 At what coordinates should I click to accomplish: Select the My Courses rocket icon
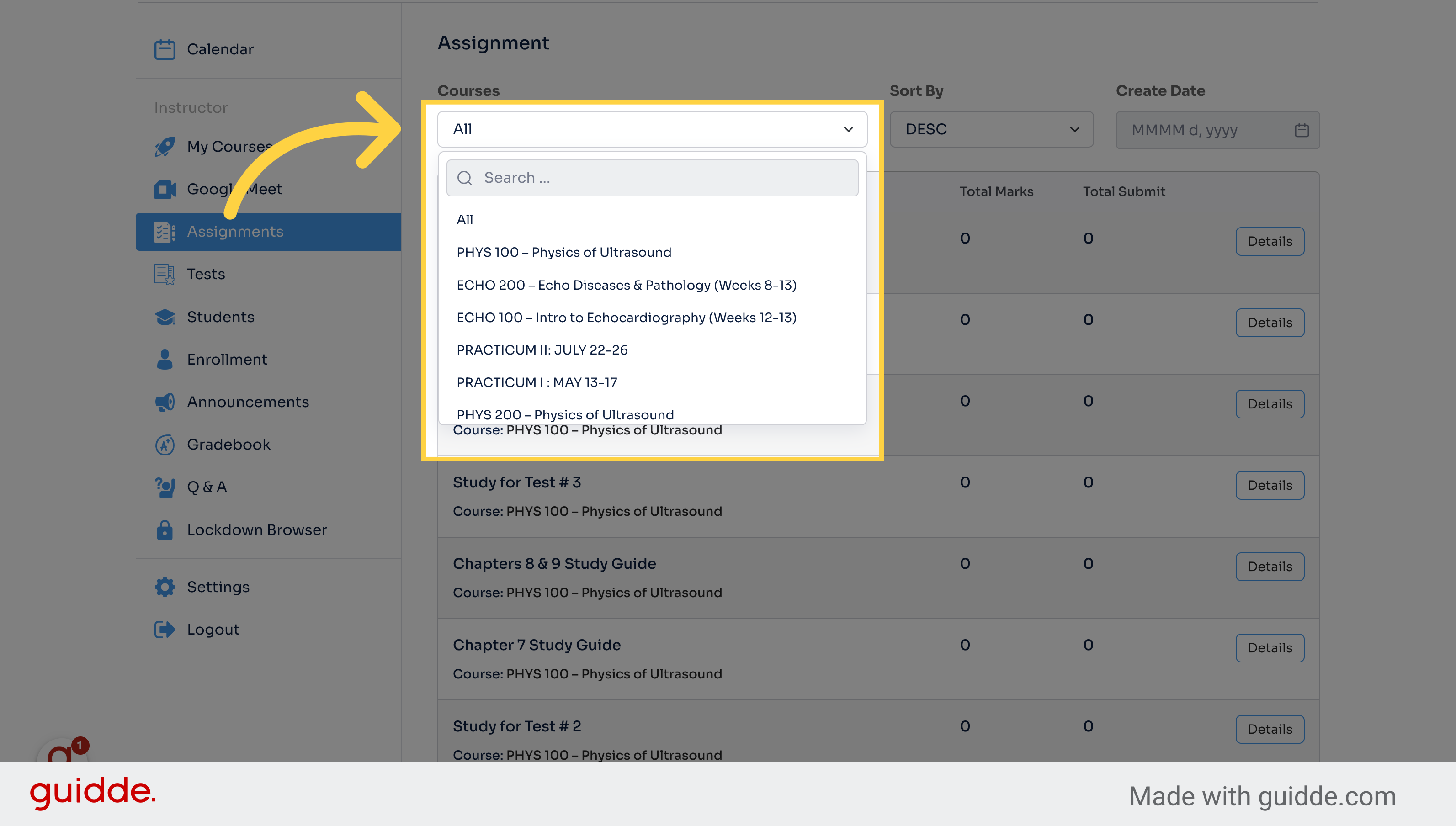[163, 146]
